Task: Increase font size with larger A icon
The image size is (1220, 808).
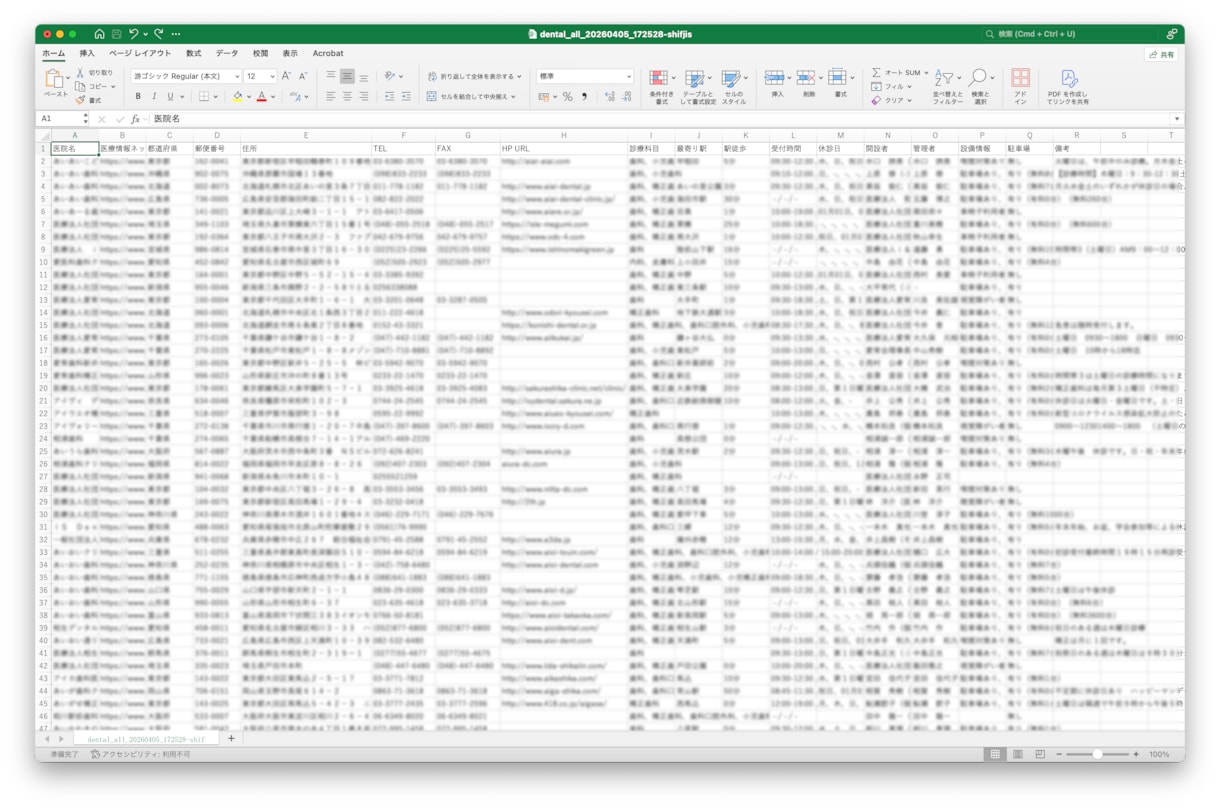Action: (x=286, y=76)
